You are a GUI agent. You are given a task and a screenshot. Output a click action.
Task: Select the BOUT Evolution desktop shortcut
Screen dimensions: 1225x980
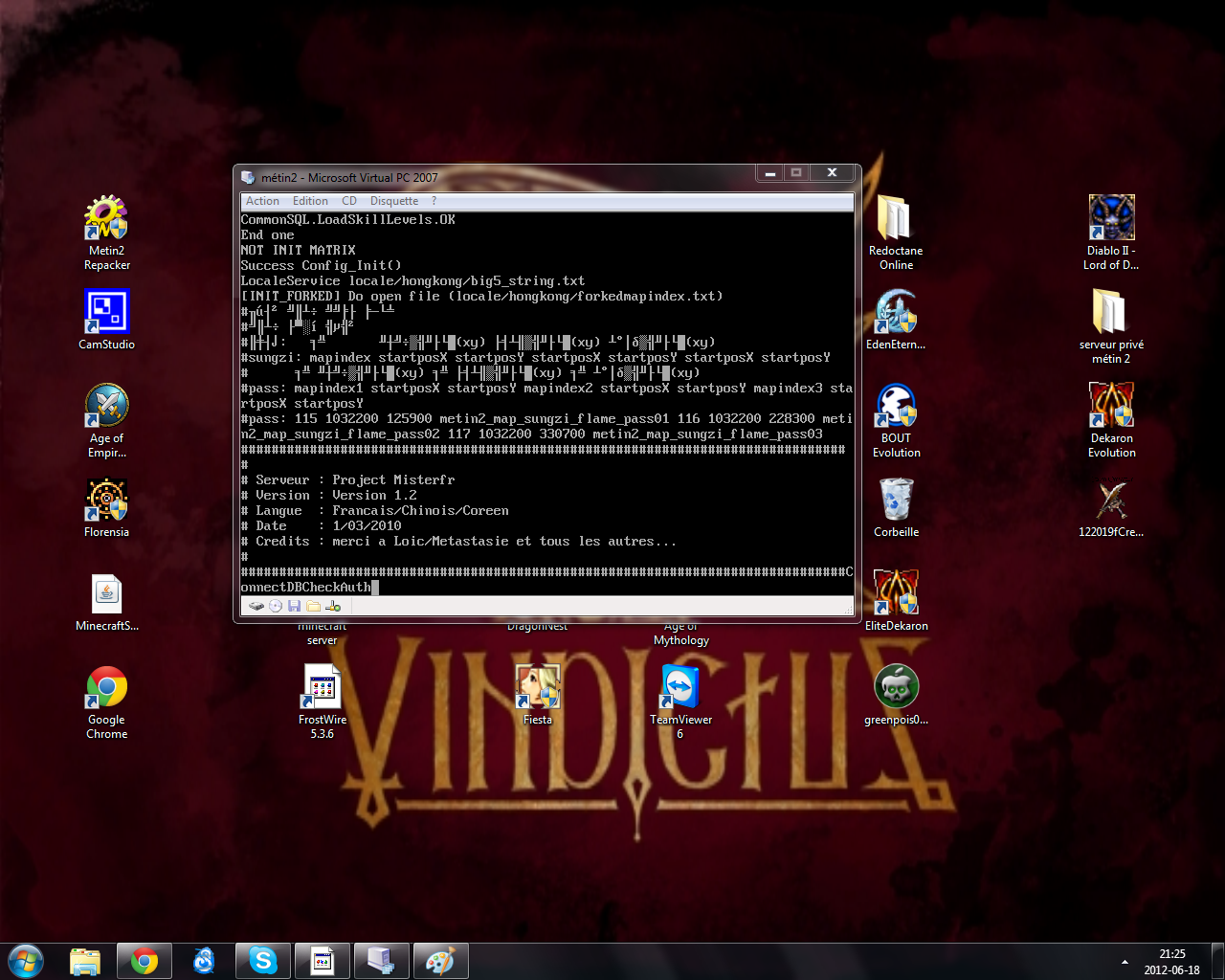click(897, 420)
